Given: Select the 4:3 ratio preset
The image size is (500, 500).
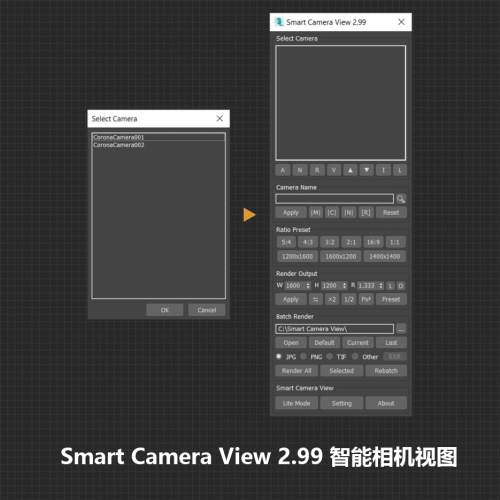Looking at the screenshot, I should coord(308,242).
